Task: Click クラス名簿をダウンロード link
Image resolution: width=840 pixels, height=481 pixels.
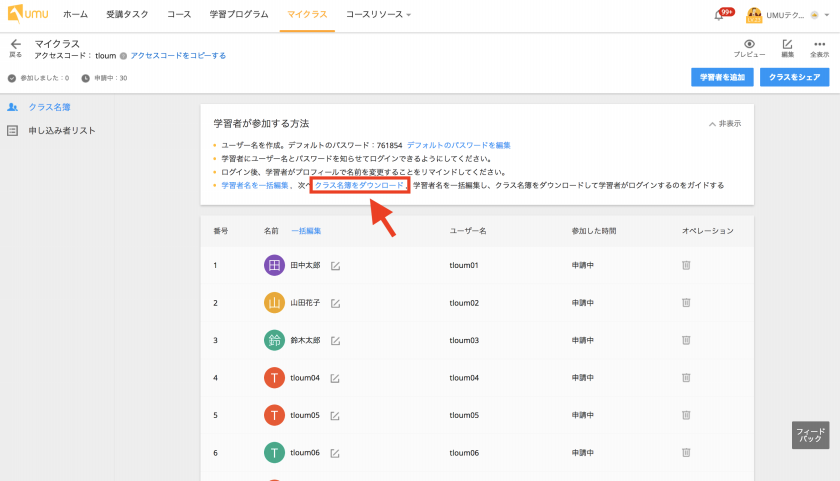Action: coord(359,185)
